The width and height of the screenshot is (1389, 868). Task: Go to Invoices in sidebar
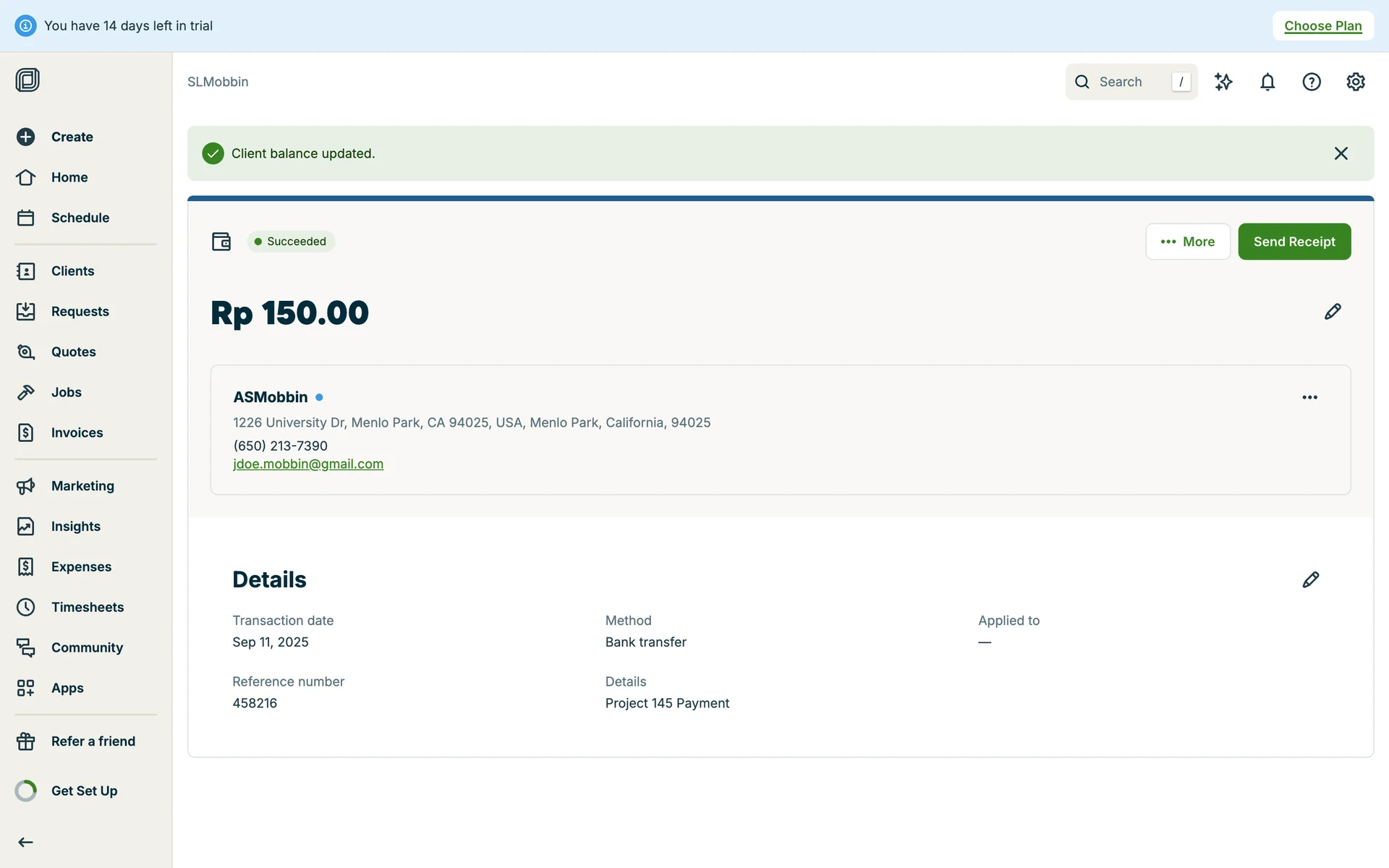click(77, 433)
